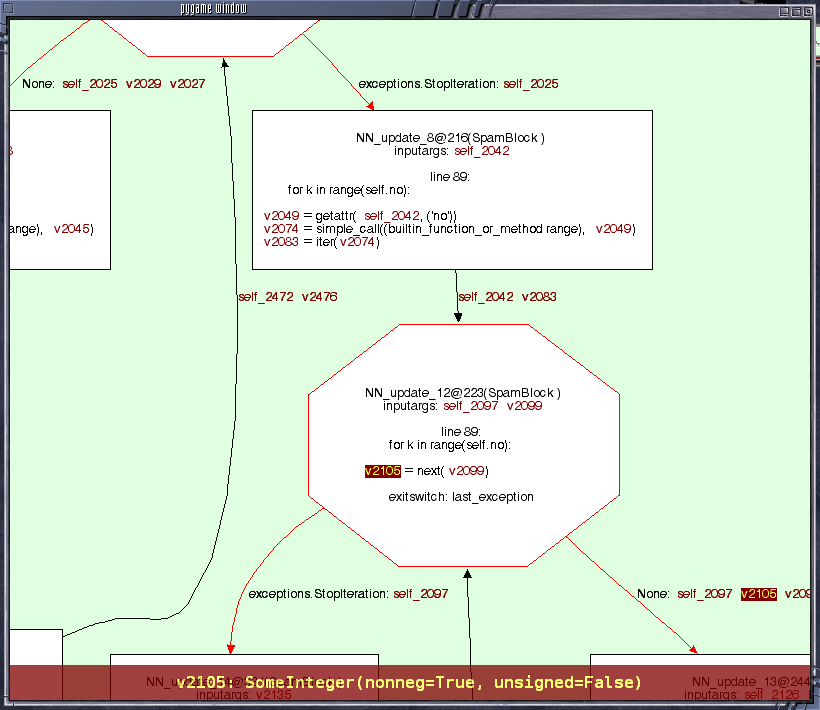Click self_2025 after upper exceptions.StopIteration label
Image resolution: width=820 pixels, height=710 pixels.
[x=531, y=84]
